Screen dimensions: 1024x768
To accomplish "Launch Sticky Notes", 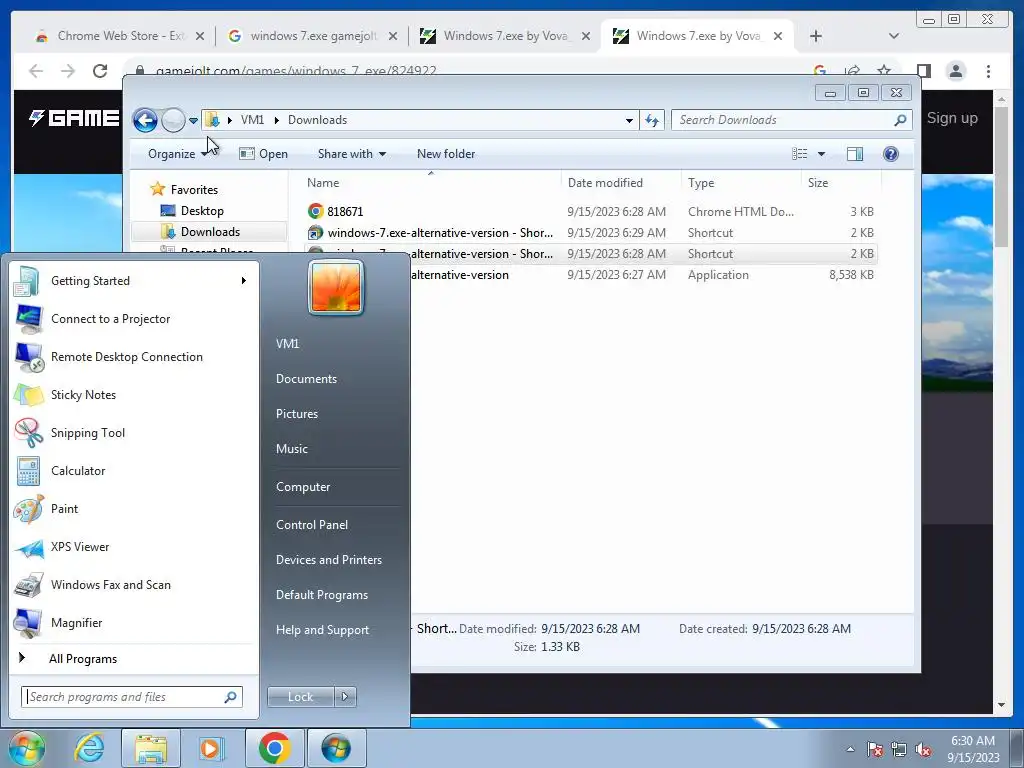I will click(133, 394).
